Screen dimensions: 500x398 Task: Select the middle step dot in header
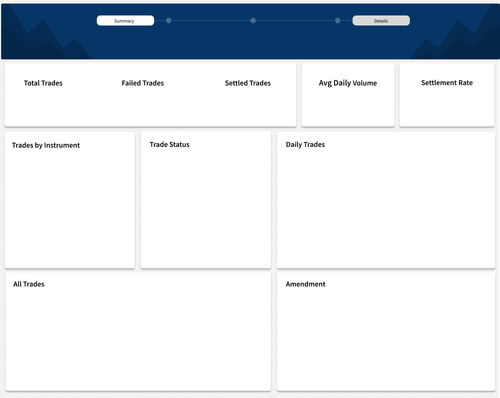[x=253, y=21]
